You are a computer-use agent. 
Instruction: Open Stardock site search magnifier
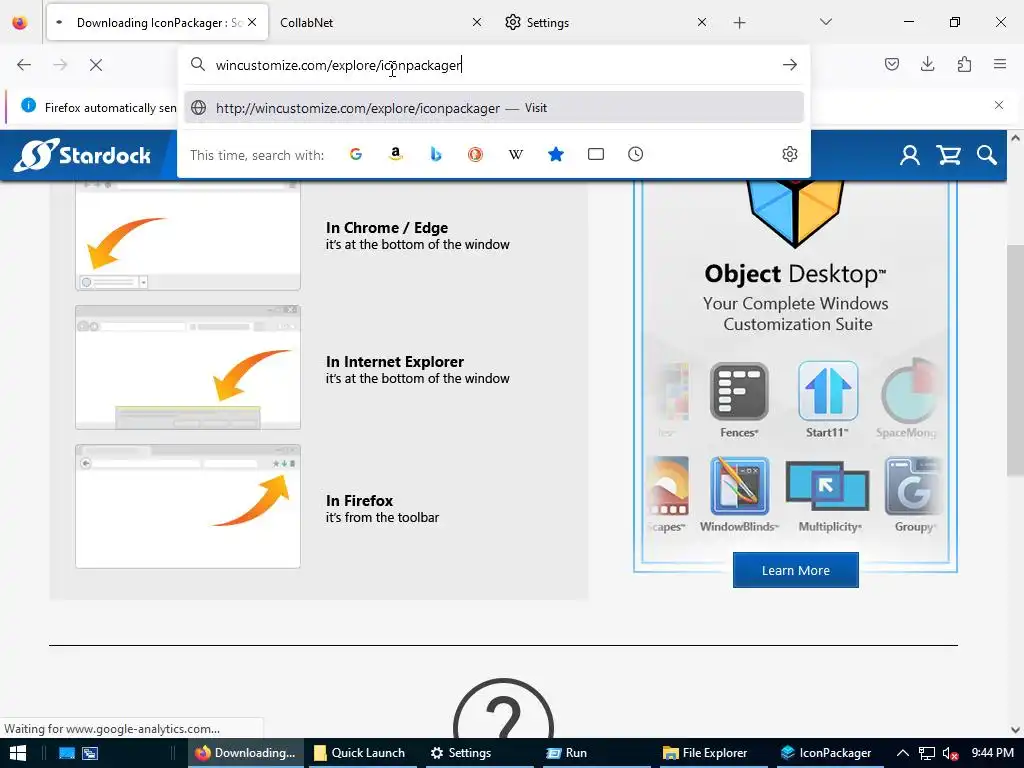(x=987, y=155)
